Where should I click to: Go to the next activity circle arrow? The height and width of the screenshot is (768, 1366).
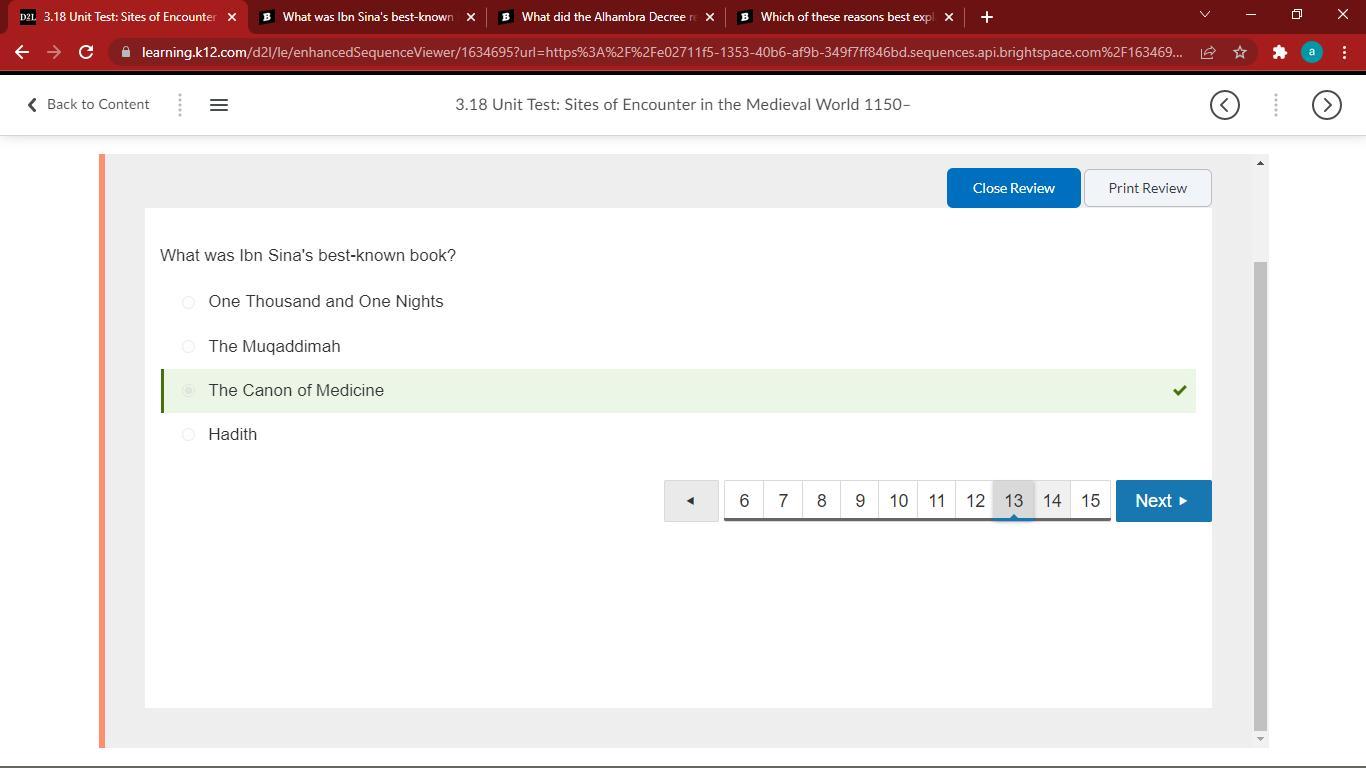[1327, 105]
